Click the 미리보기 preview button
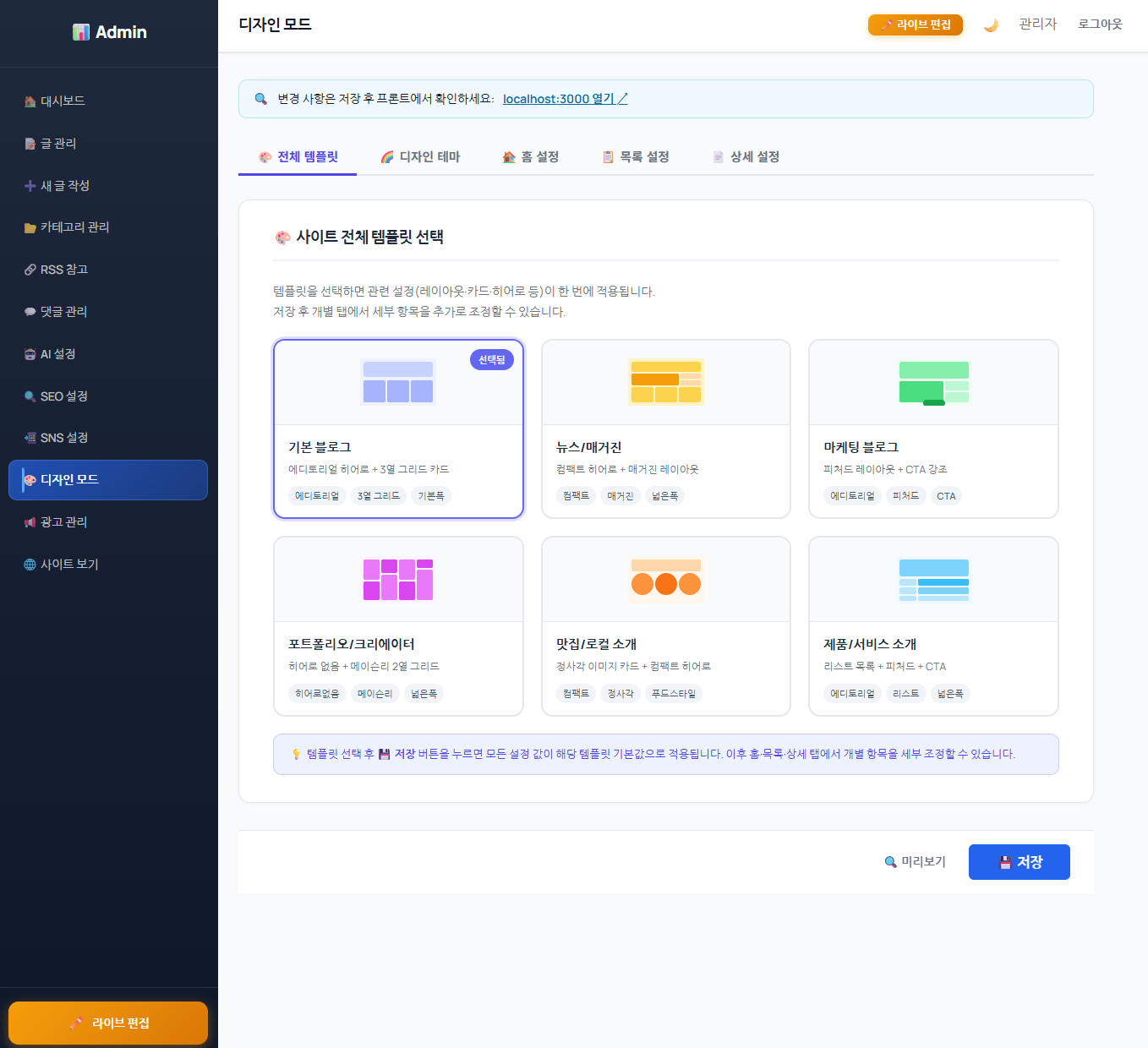 pyautogui.click(x=915, y=862)
